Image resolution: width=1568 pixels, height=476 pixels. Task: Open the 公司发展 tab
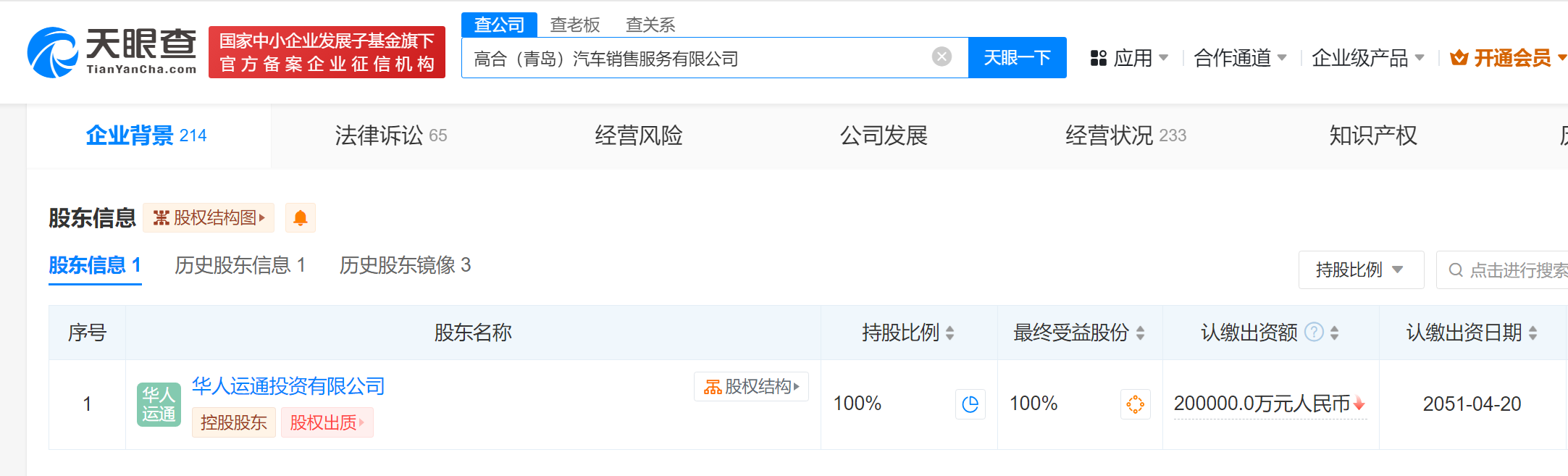pos(884,135)
